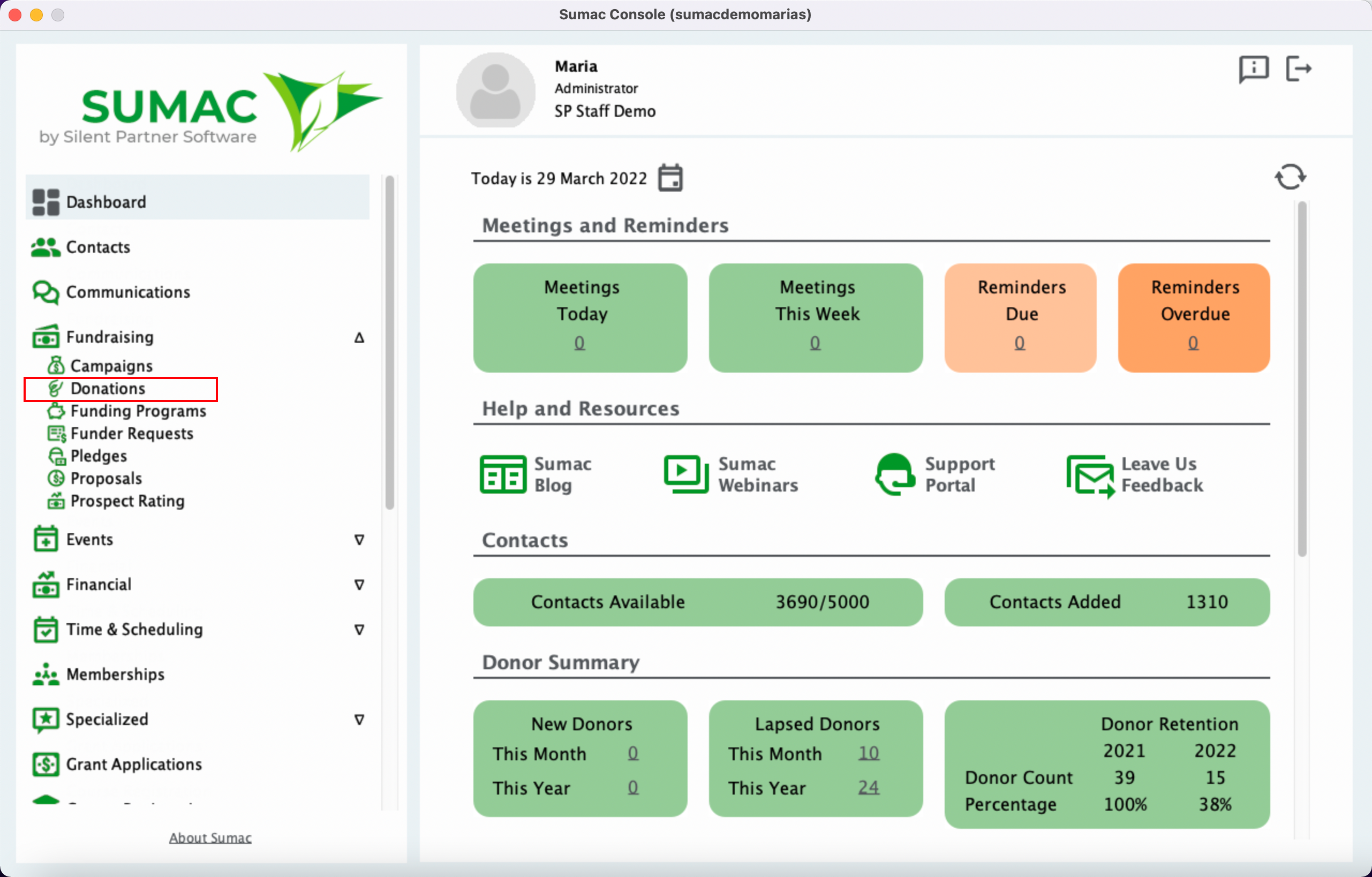Click the Proposals dollar icon

click(56, 478)
